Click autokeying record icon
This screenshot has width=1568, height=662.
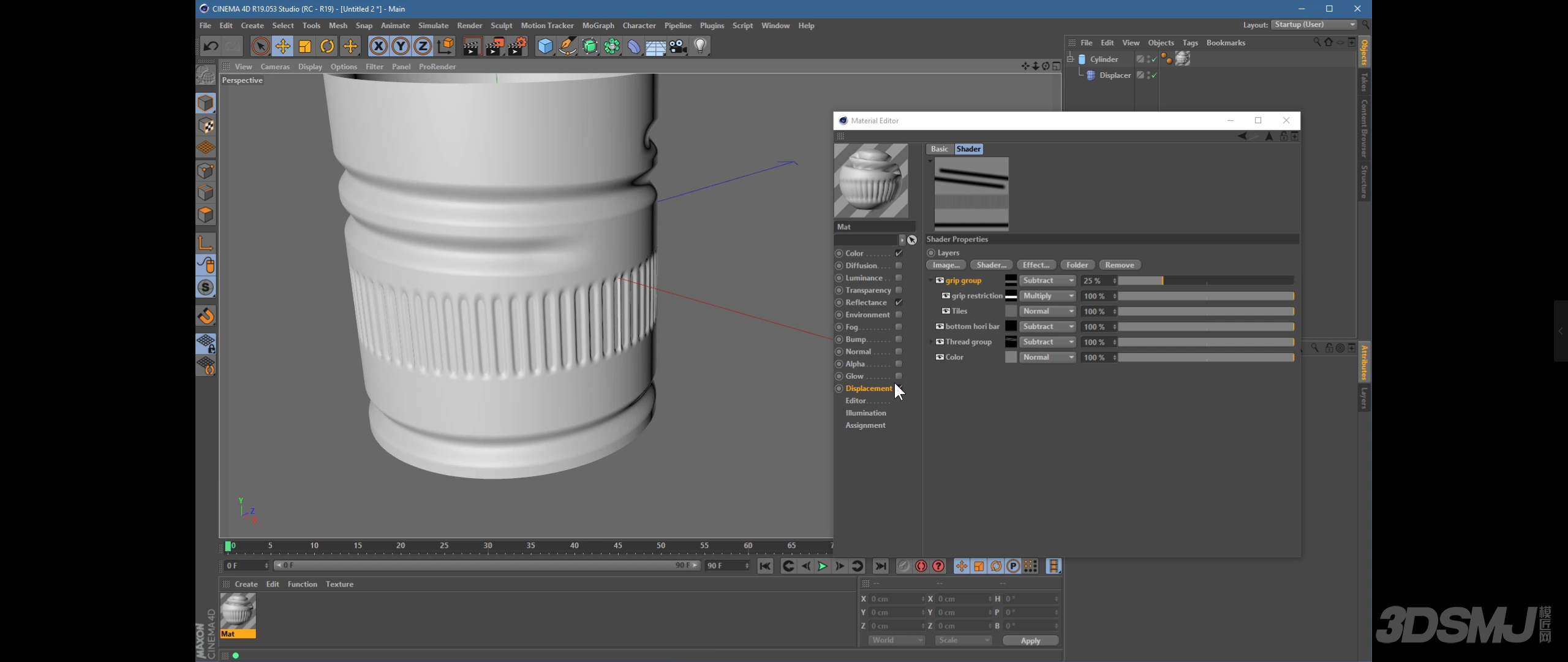[x=921, y=566]
